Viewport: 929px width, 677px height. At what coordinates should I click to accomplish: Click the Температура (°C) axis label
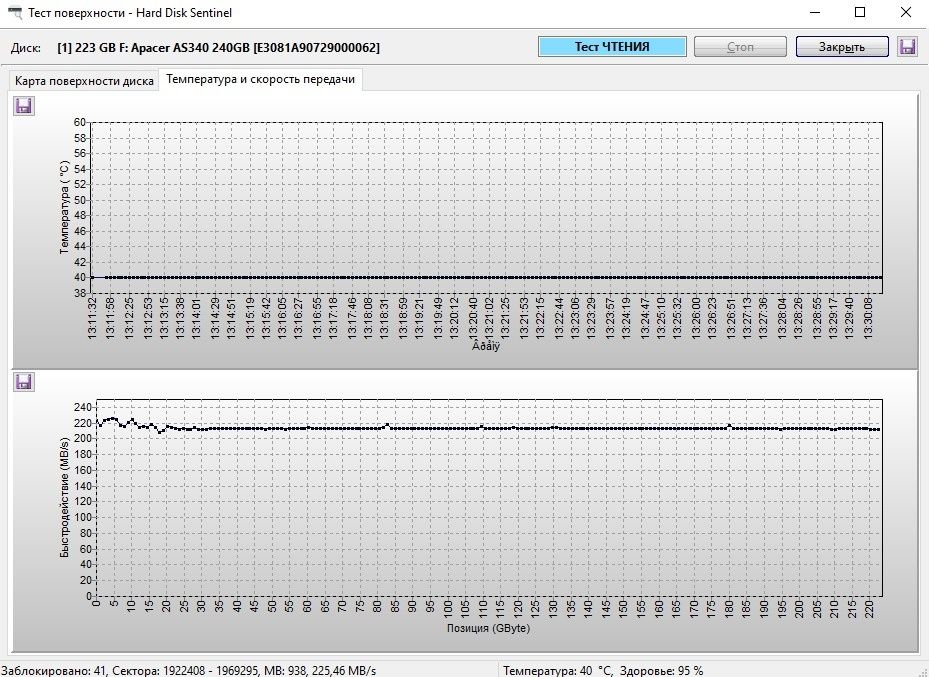65,207
